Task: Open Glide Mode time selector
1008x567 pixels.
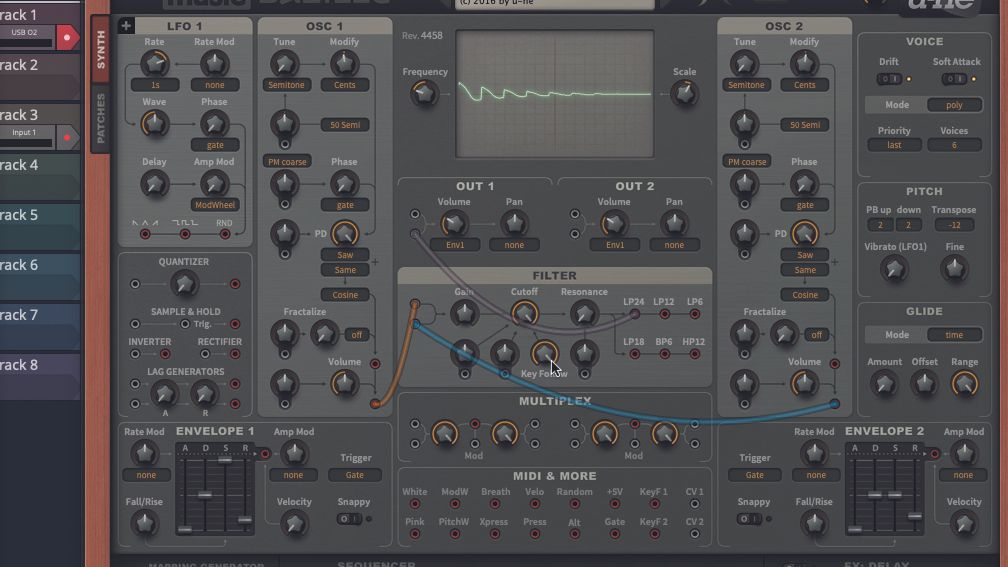Action: pos(954,335)
